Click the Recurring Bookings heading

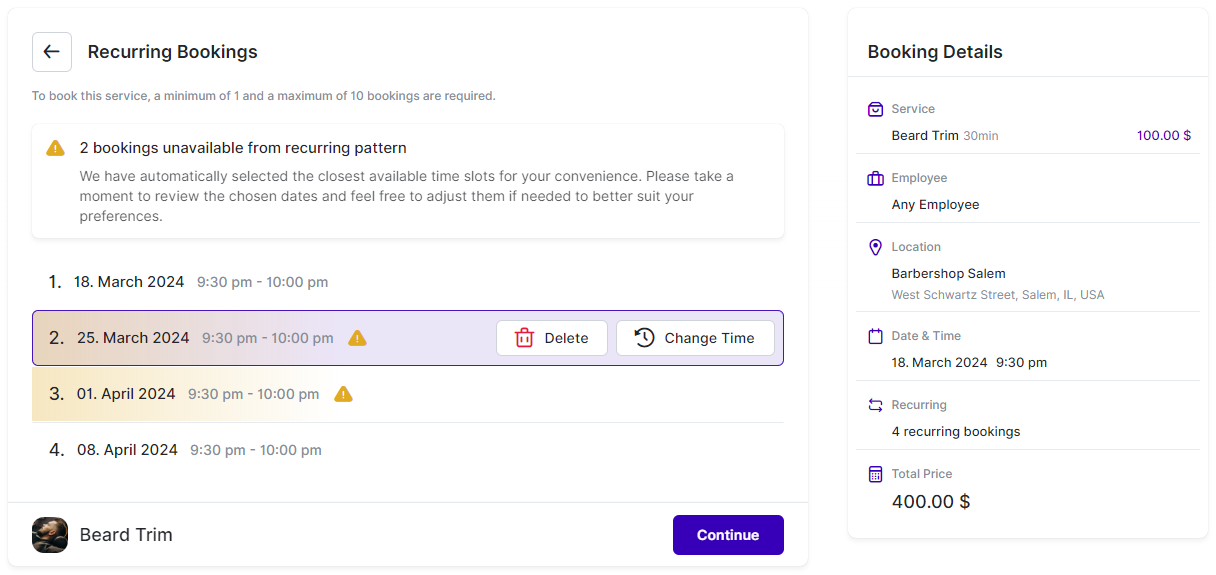(172, 52)
